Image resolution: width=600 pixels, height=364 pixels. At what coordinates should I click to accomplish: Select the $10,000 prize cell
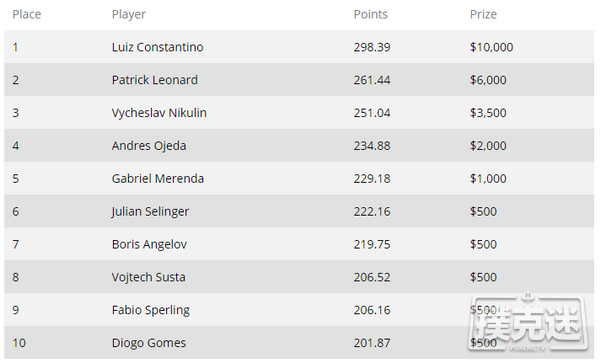pos(491,47)
